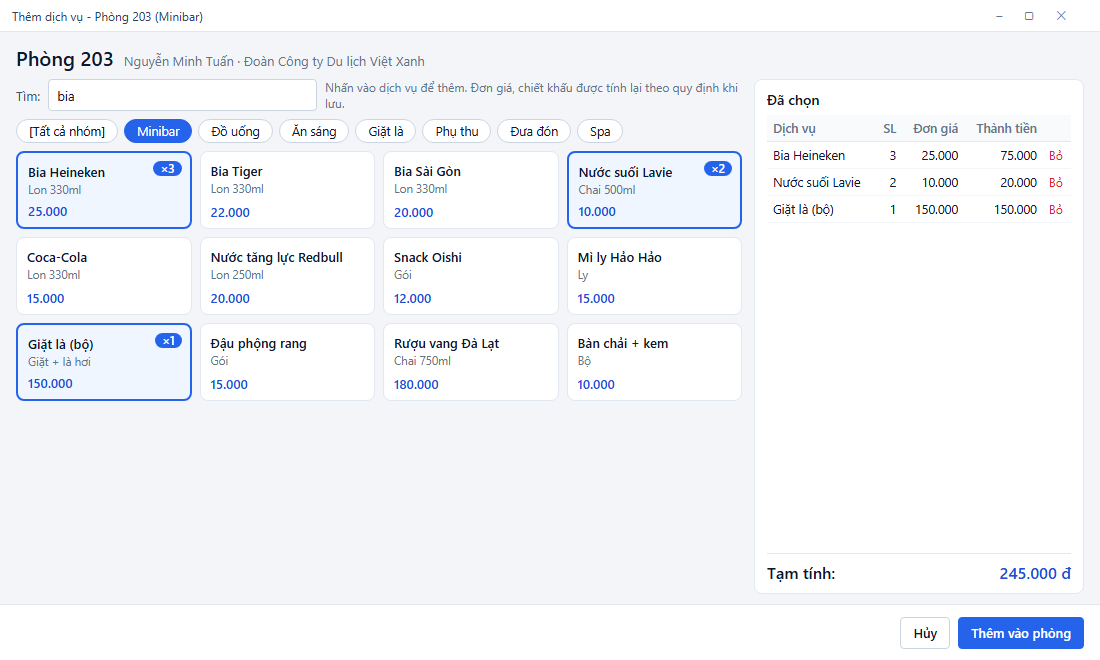This screenshot has width=1100, height=660.
Task: Choose the Đưa đón category
Action: click(534, 131)
